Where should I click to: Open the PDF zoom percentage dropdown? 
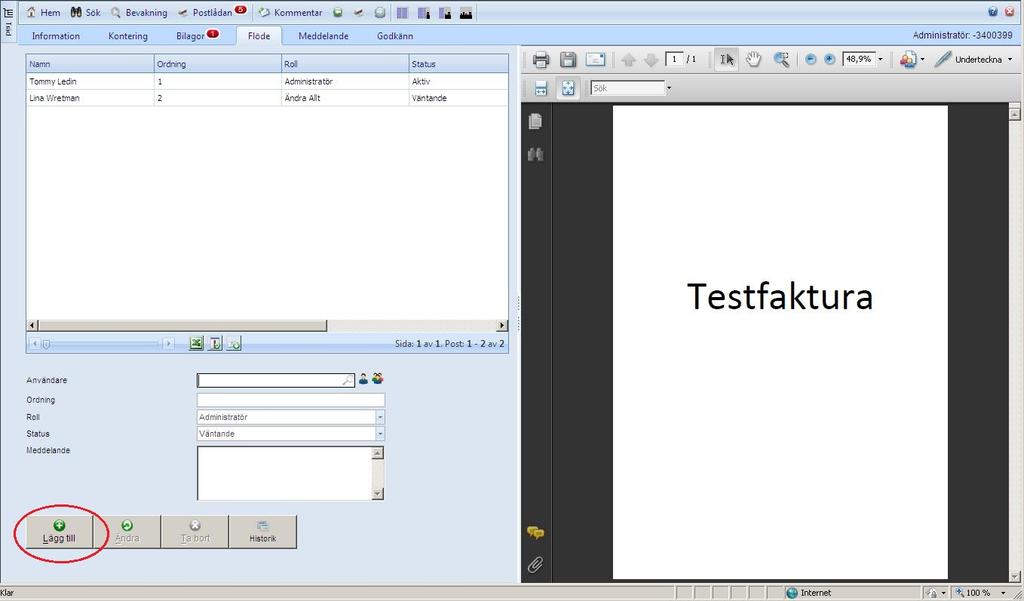(880, 59)
